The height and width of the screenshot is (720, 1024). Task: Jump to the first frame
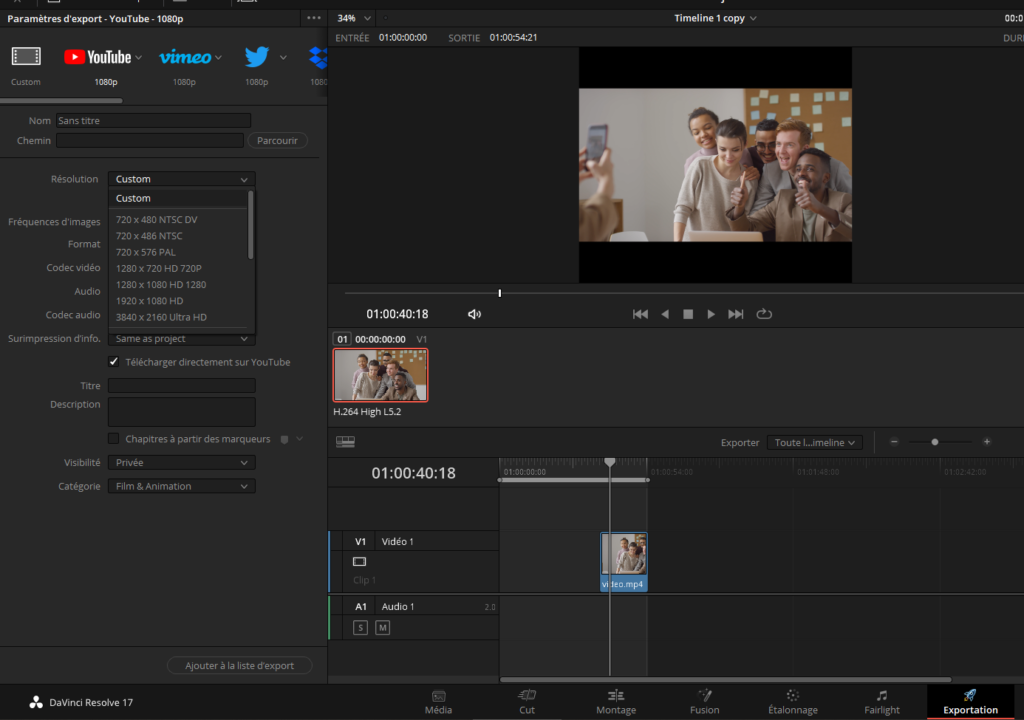tap(640, 314)
